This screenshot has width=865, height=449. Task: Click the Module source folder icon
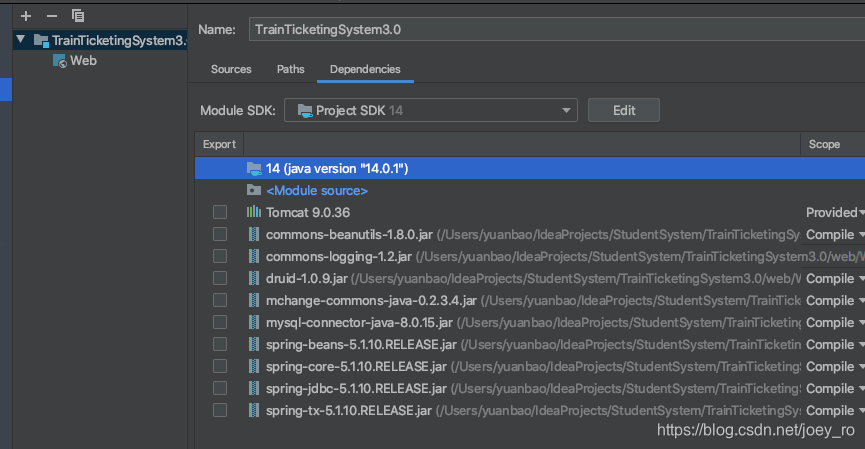pyautogui.click(x=254, y=190)
